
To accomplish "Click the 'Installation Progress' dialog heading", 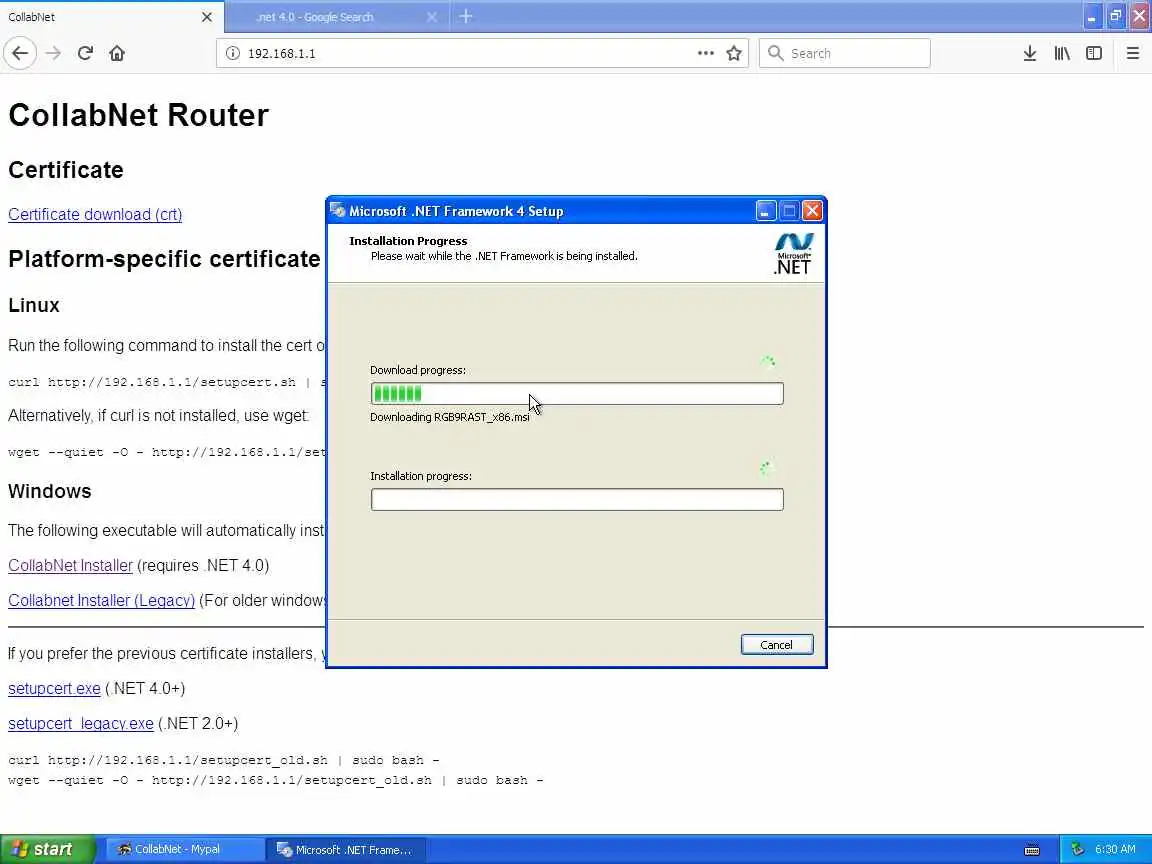I will [x=408, y=241].
